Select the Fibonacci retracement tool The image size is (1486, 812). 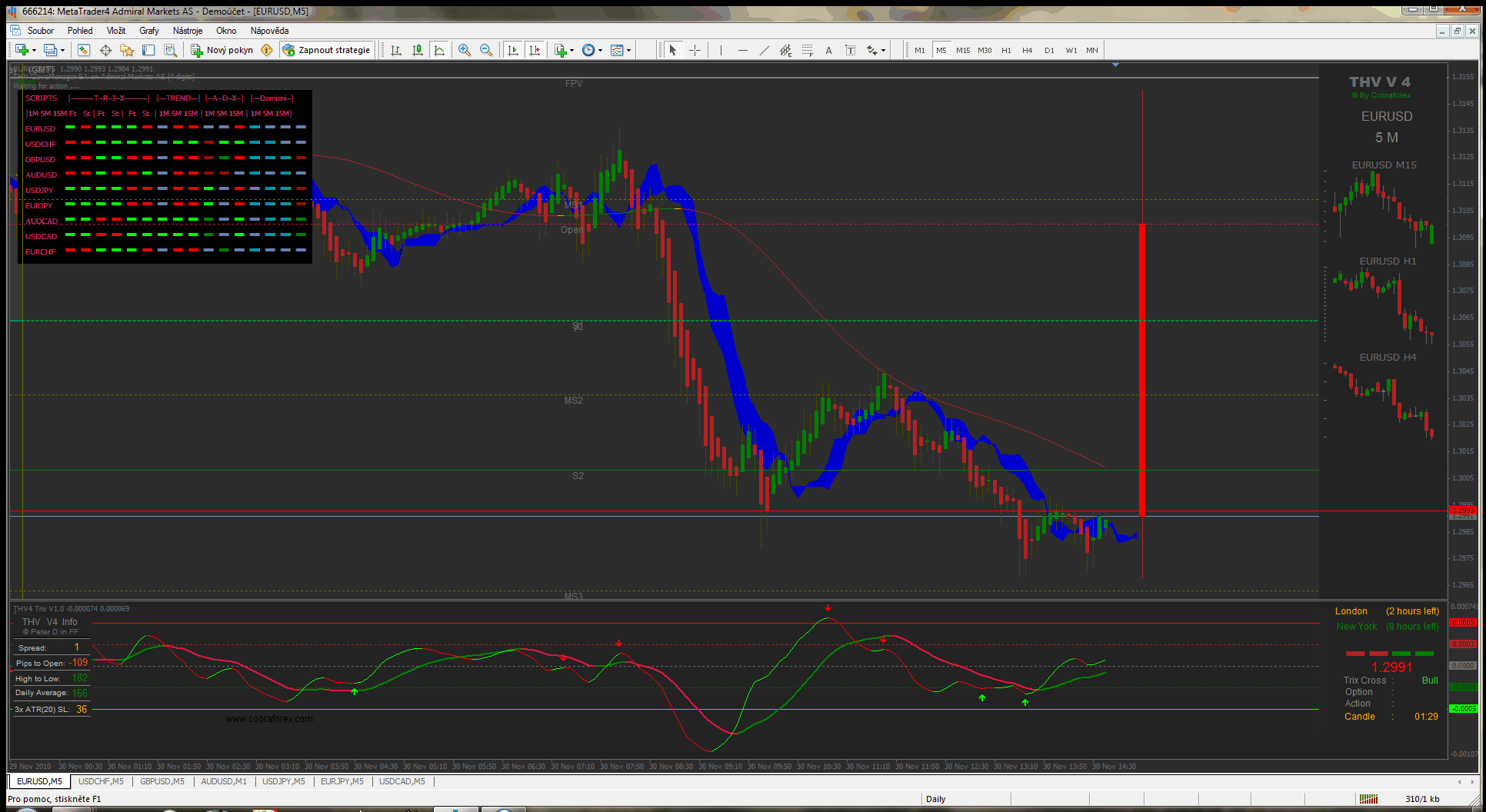tap(807, 50)
